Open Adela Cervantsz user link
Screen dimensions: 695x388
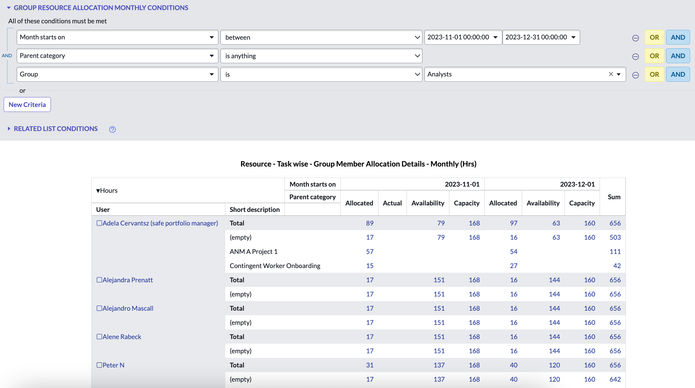point(160,223)
